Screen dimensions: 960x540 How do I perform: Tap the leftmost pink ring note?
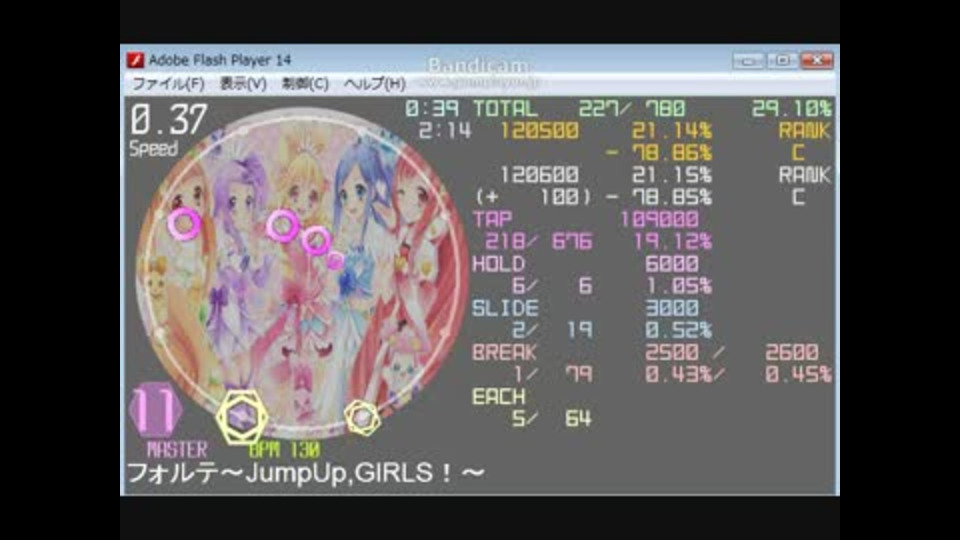point(184,223)
